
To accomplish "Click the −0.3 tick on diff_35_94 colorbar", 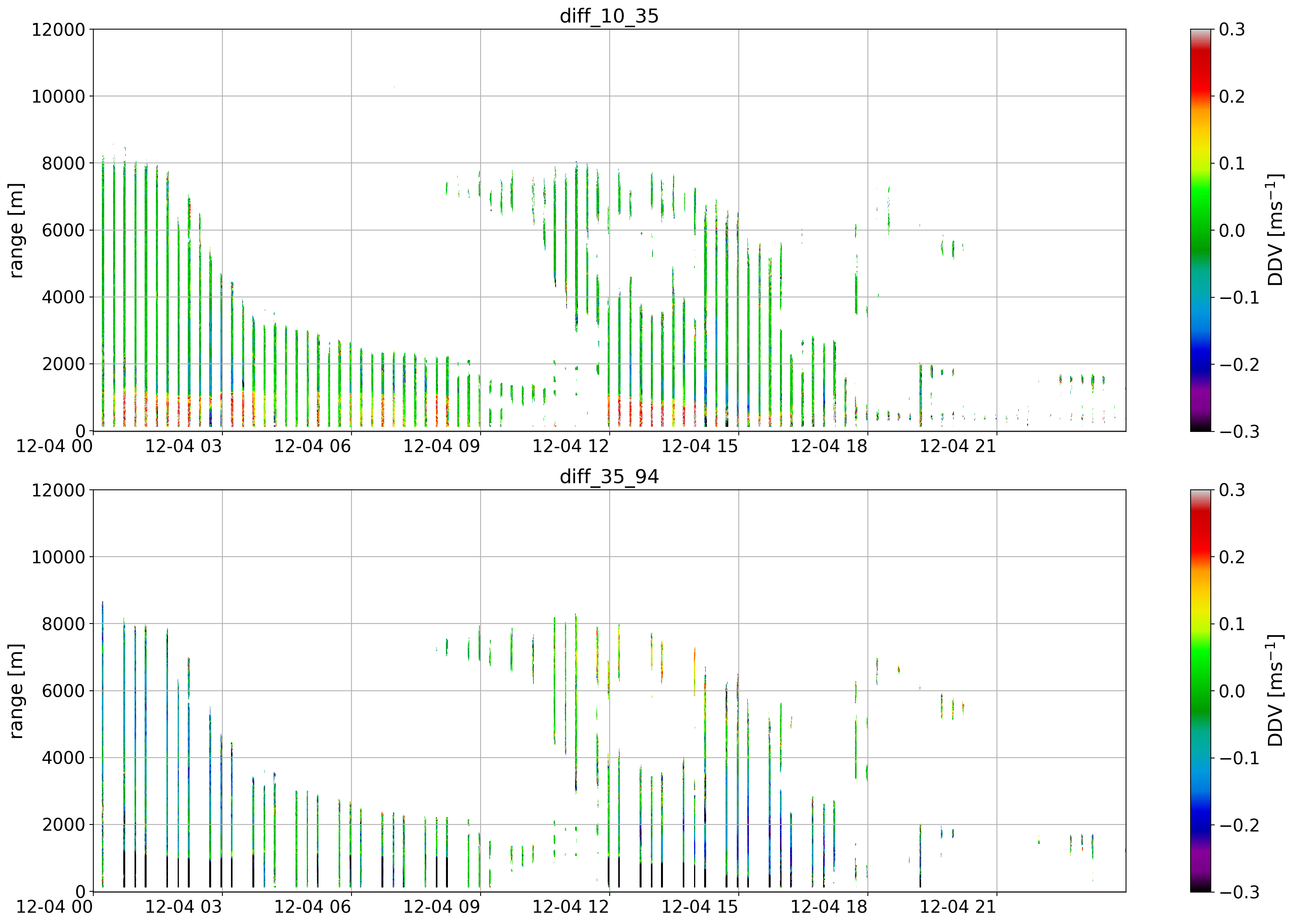I will coord(1239,892).
